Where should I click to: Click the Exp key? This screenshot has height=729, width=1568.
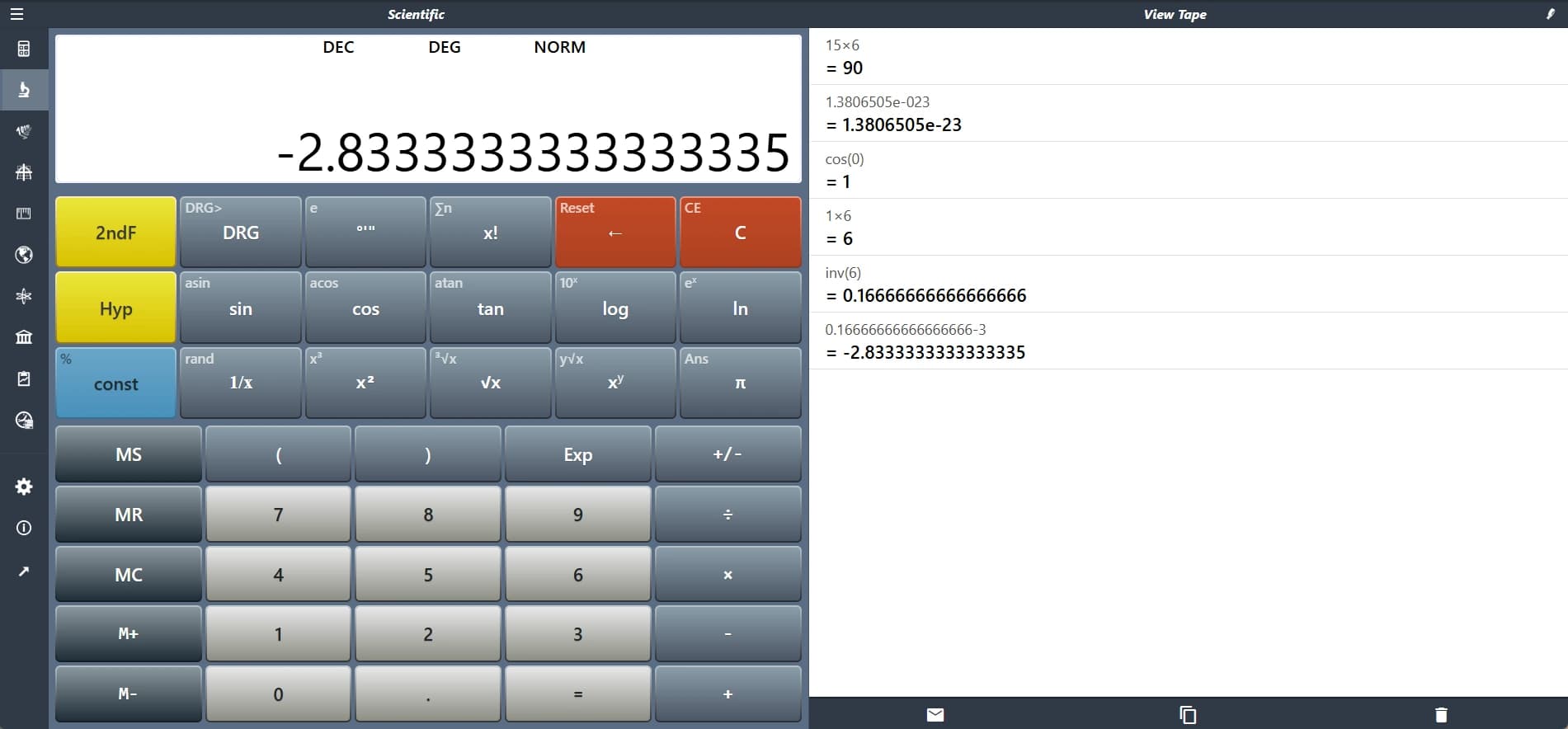[577, 454]
